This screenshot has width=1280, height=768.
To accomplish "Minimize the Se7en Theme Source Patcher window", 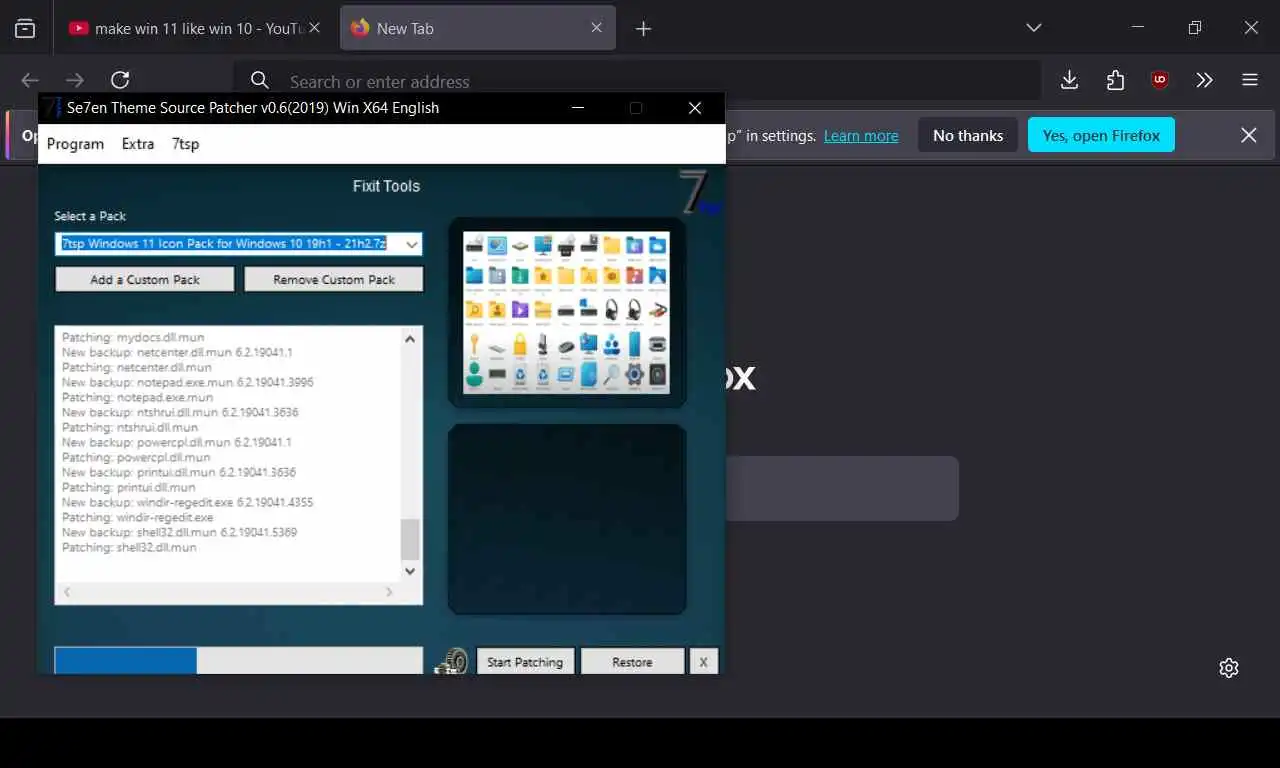I will point(577,108).
